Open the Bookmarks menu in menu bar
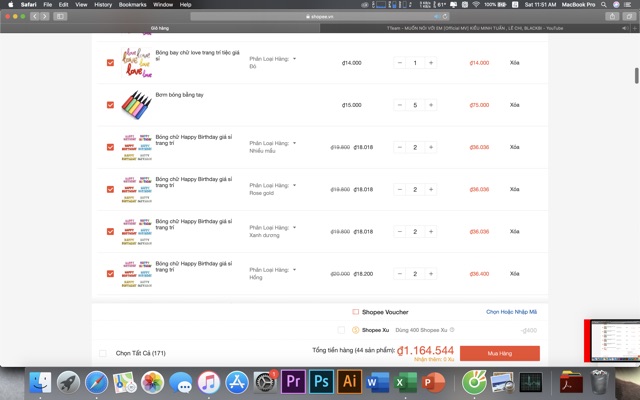The height and width of the screenshot is (400, 640). [132, 4]
